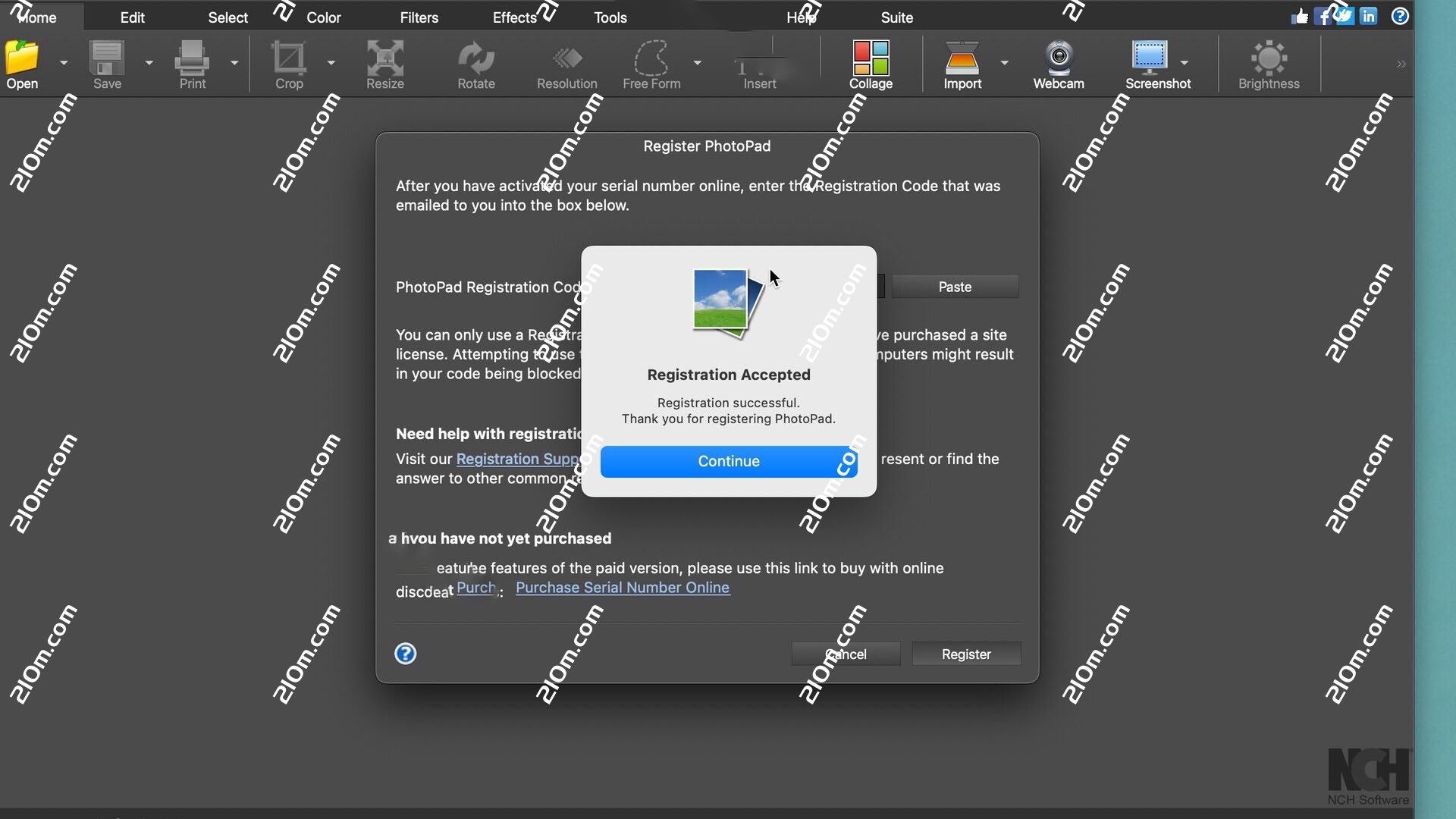Expand the toolbar overflow chevron
The height and width of the screenshot is (819, 1456).
pos(1402,64)
